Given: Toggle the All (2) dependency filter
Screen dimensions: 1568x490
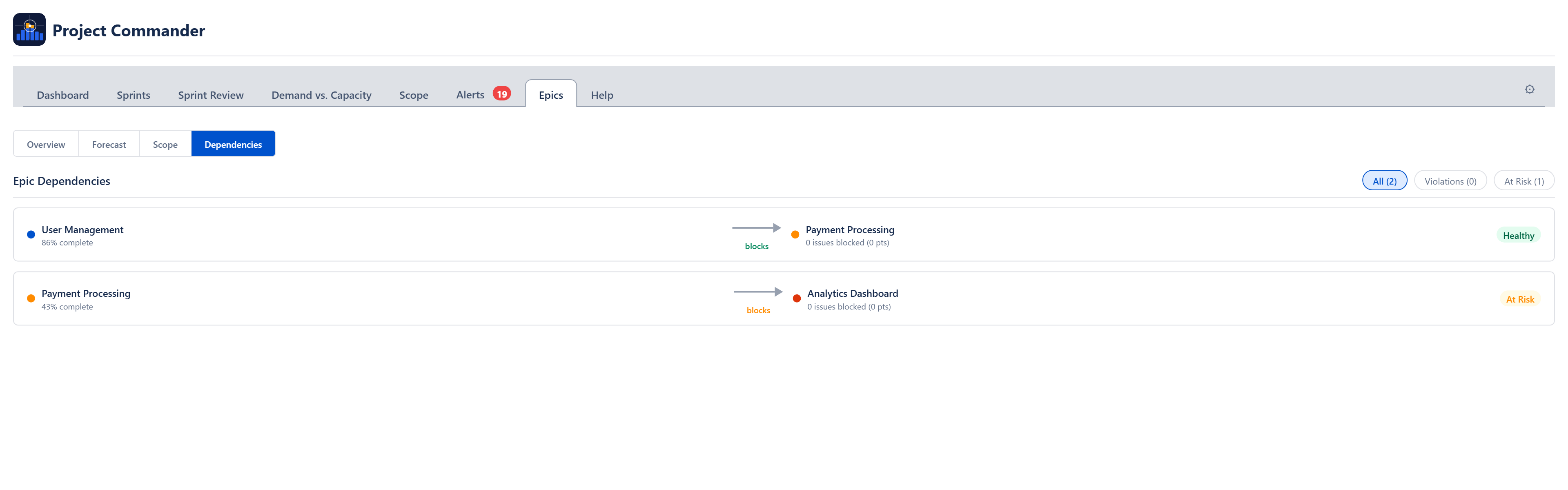Looking at the screenshot, I should tap(1384, 180).
